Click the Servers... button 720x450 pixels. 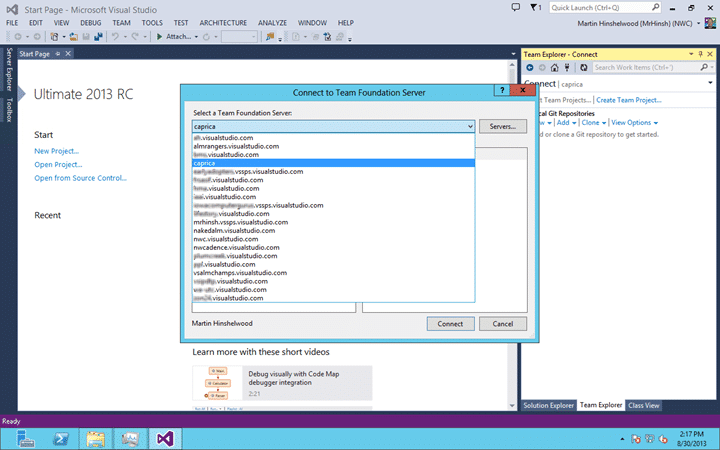coord(502,126)
